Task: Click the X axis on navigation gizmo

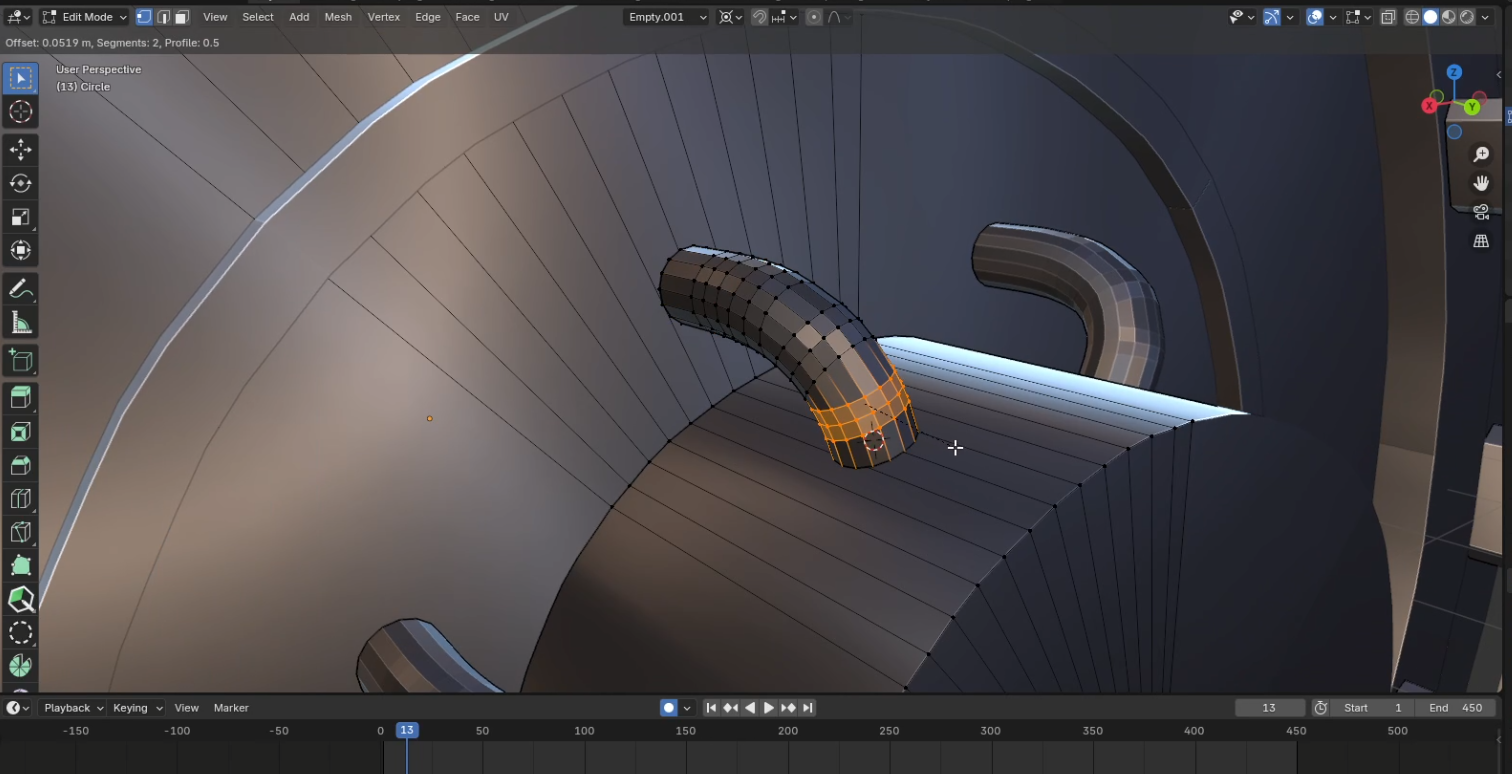Action: [1430, 105]
